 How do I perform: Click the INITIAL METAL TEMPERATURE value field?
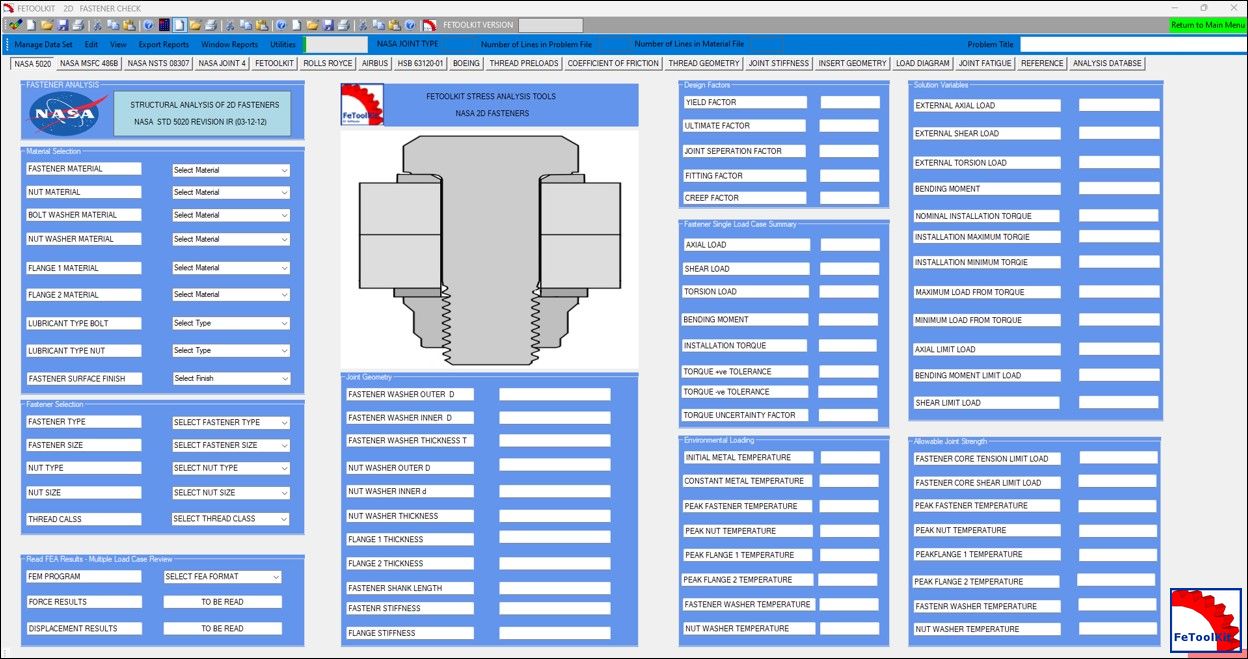850,457
